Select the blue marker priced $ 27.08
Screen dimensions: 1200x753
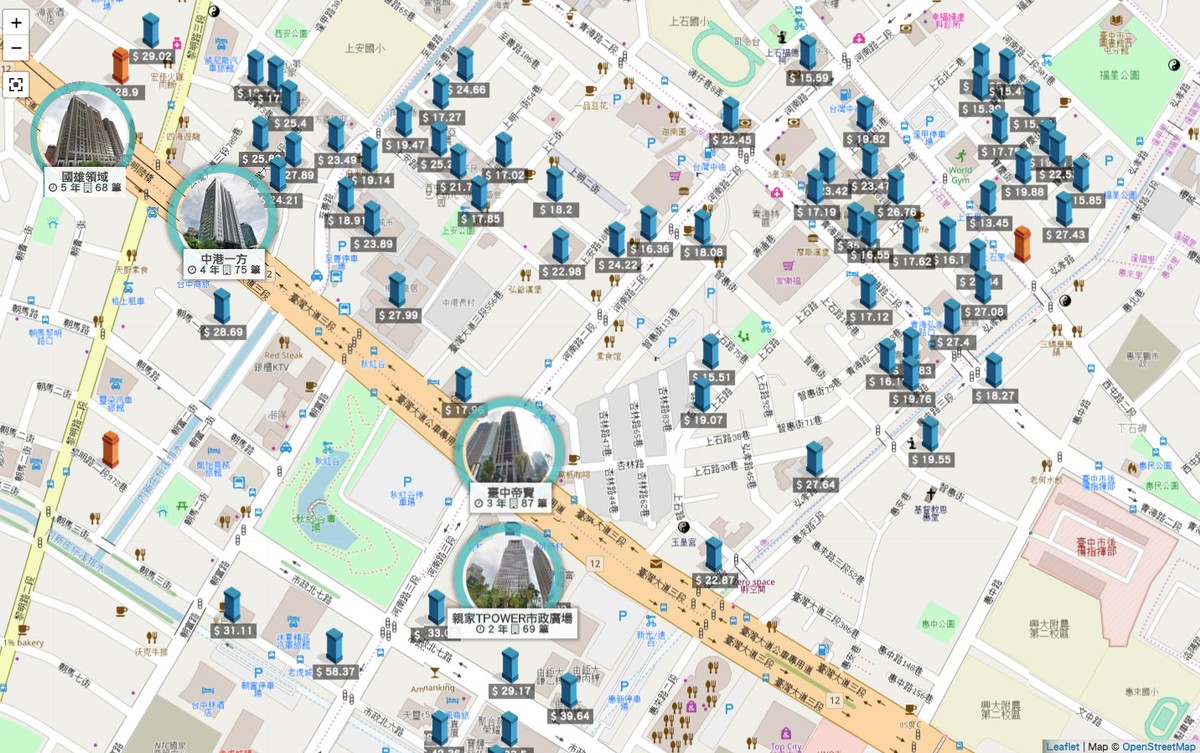[x=982, y=287]
